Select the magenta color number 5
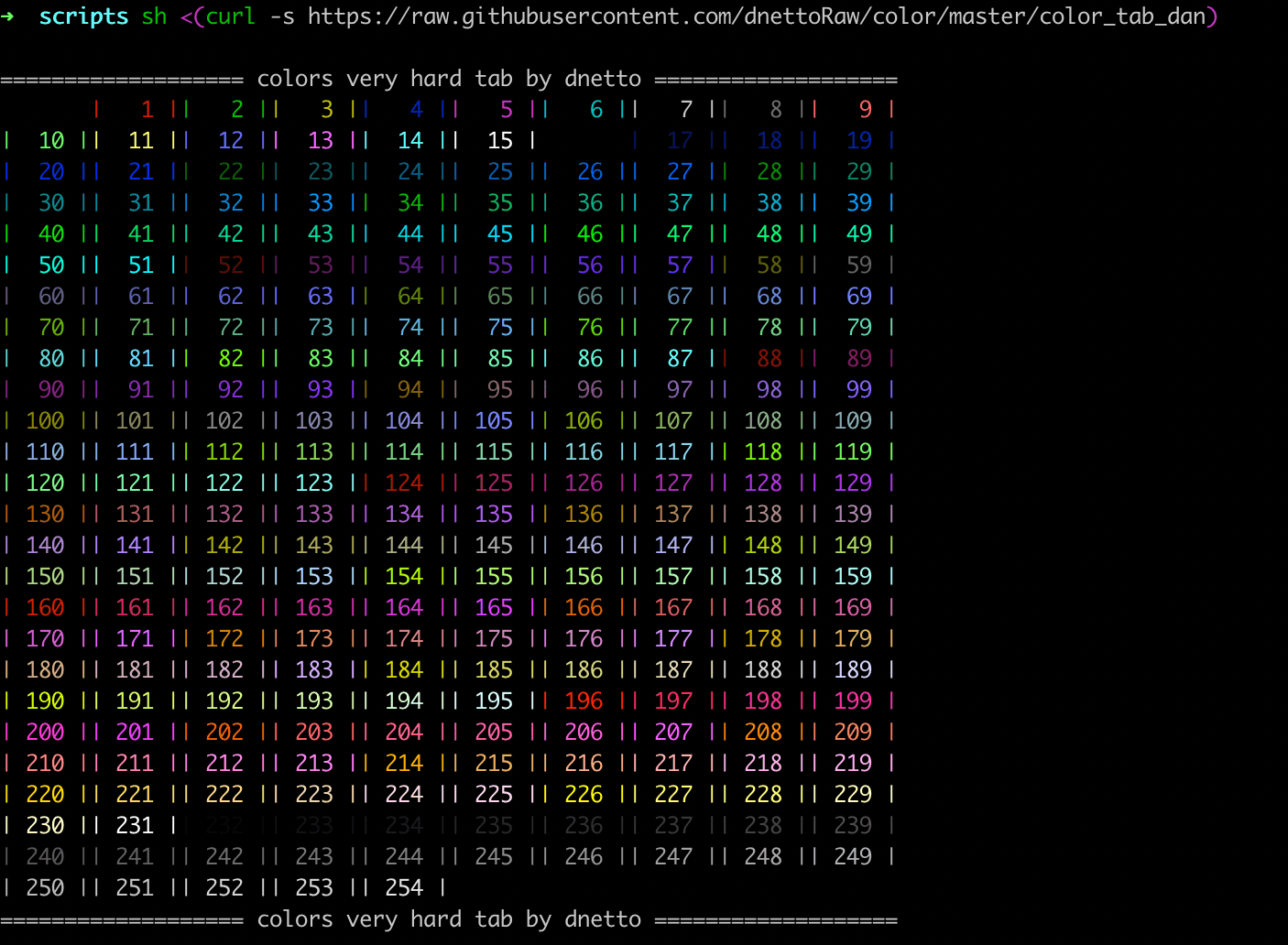Screen dimensions: 1288x945 [x=507, y=110]
